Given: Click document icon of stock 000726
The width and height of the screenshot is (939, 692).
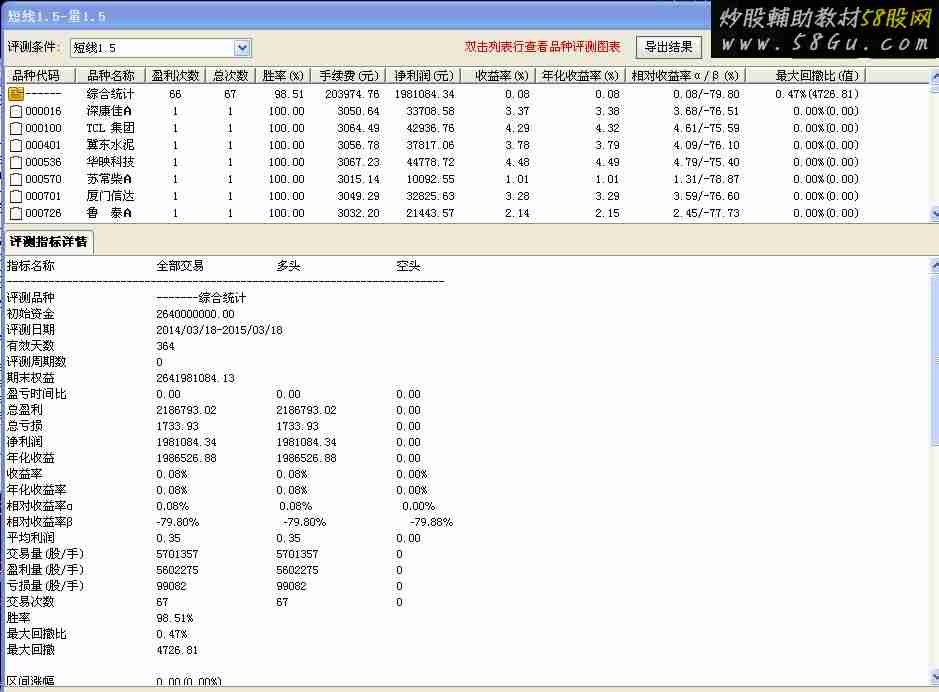Looking at the screenshot, I should click(16, 213).
